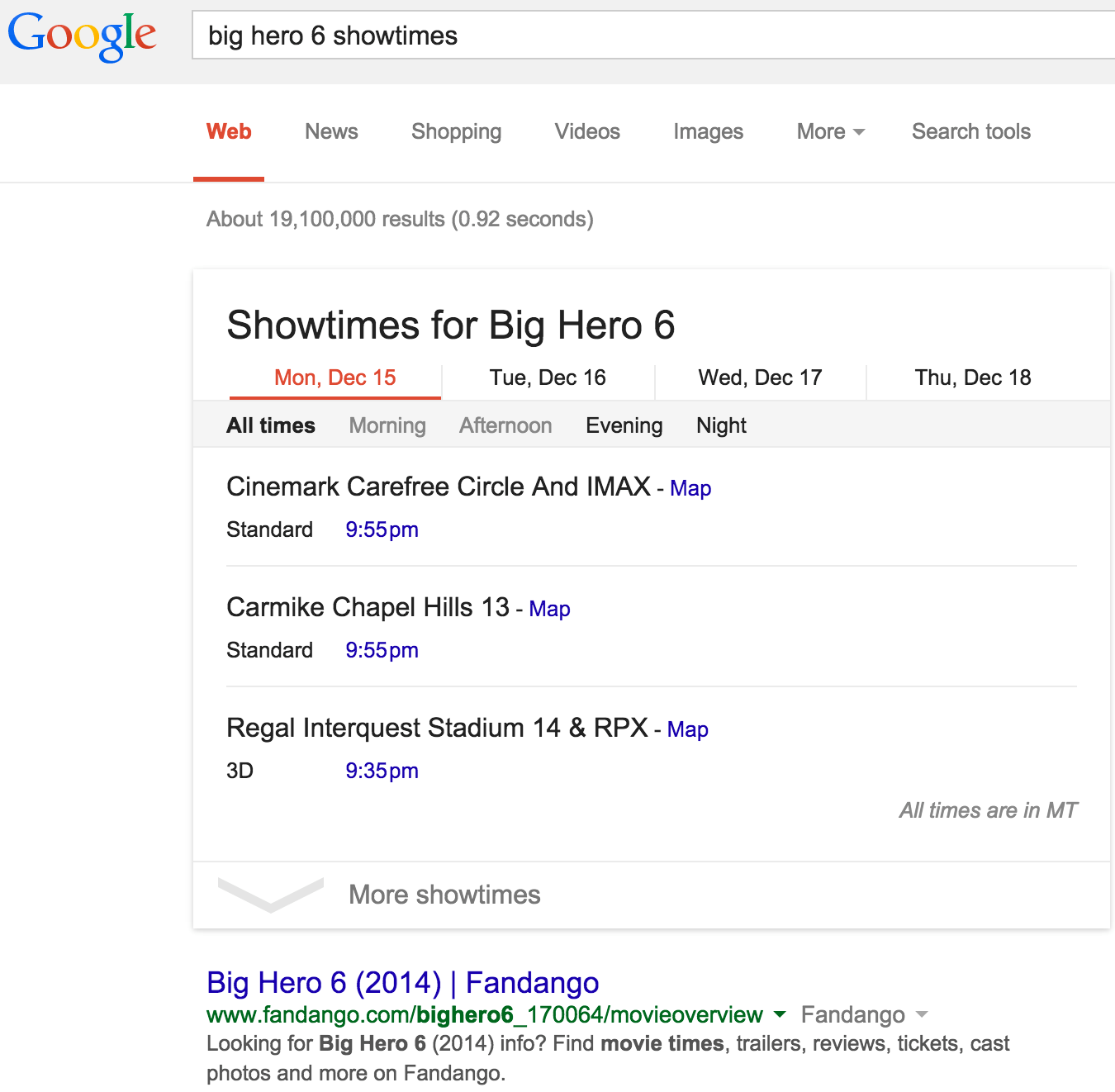Open Map for Cinemark Carefree Circle
The image size is (1115, 1092).
(x=690, y=488)
